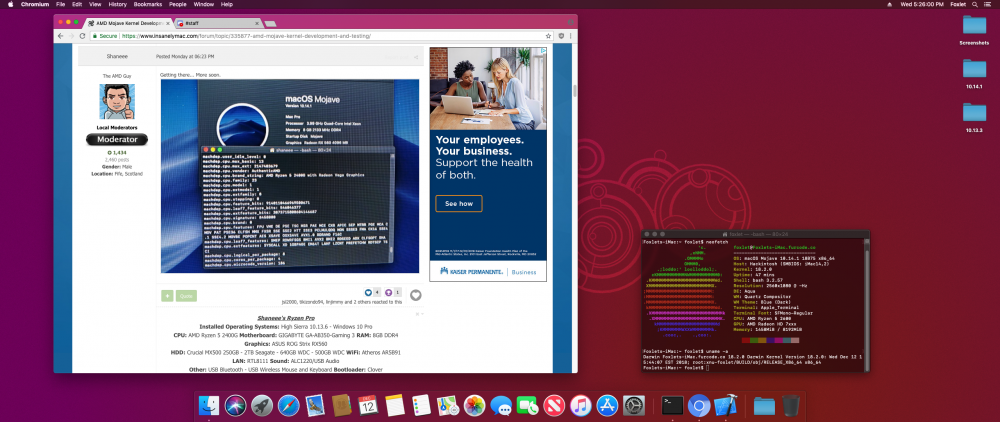Screen dimensions: 1000x422
Task: Click the Shaneee's Ryzen Pro signature link
Action: pyautogui.click(x=284, y=317)
